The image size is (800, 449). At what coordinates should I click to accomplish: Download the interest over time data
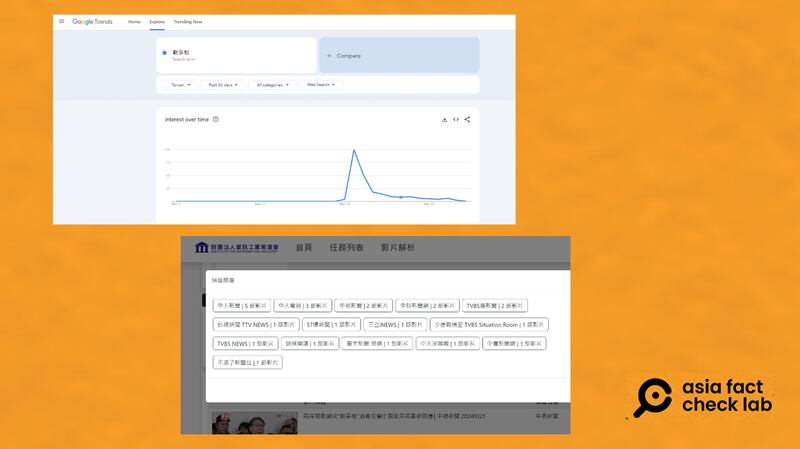pos(444,119)
